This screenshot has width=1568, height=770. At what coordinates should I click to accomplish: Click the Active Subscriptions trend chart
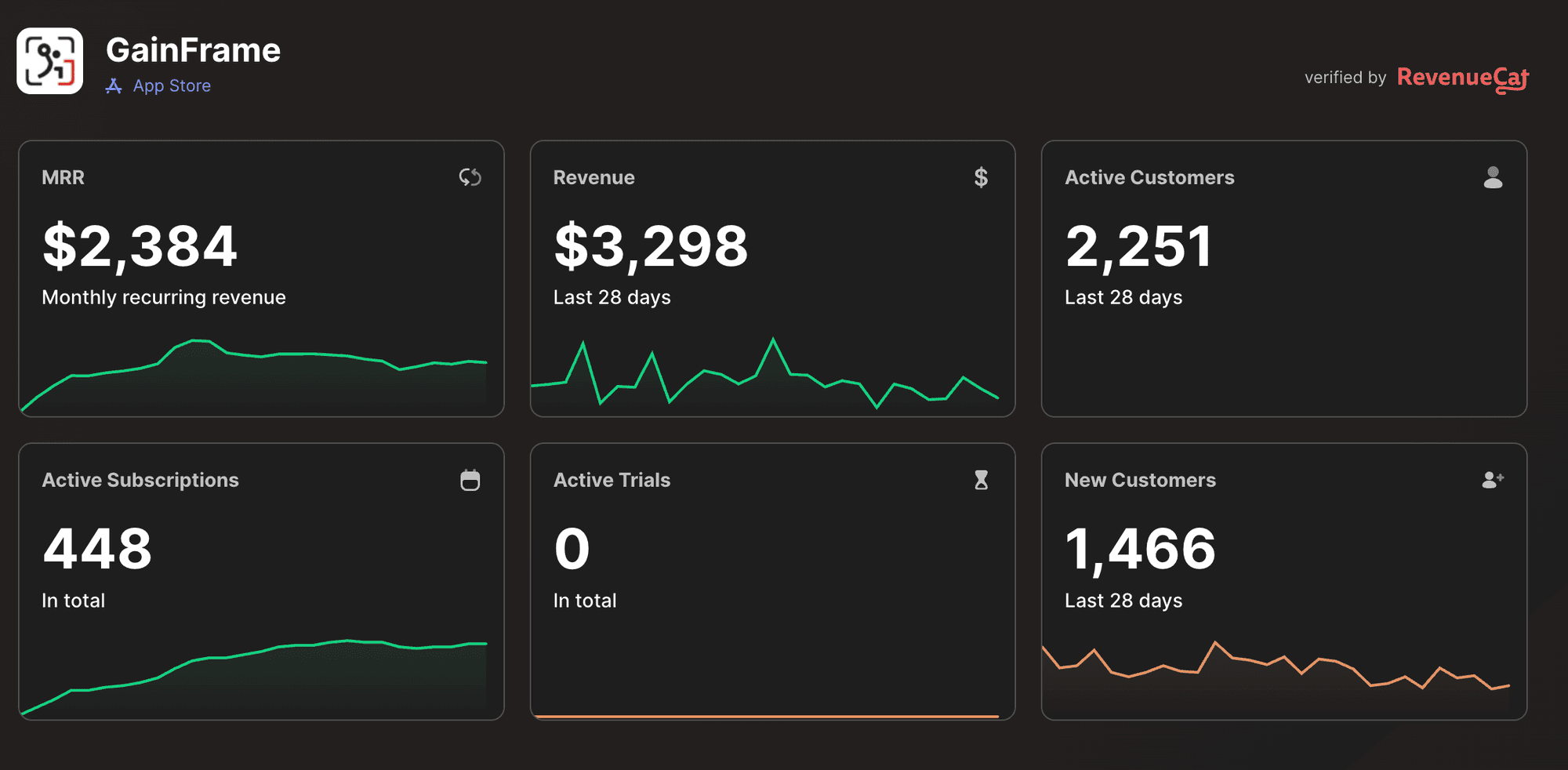coord(254,677)
